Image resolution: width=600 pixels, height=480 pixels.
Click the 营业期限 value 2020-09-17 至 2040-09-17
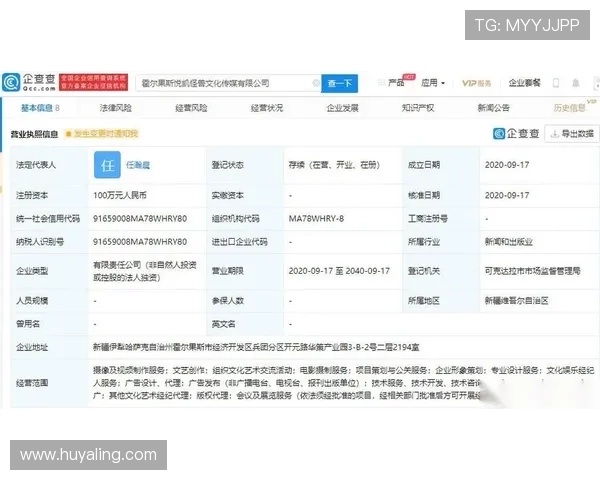click(x=339, y=271)
